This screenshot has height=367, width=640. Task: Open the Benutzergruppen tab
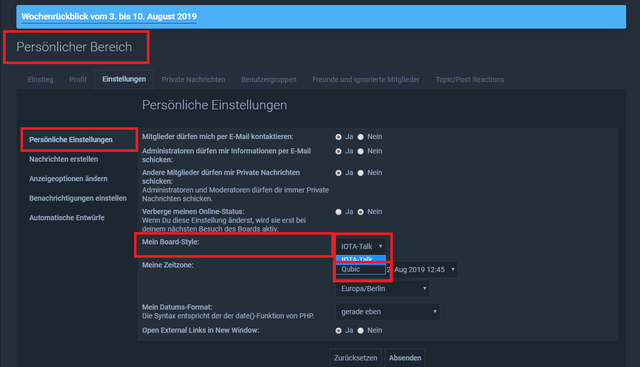click(x=269, y=80)
